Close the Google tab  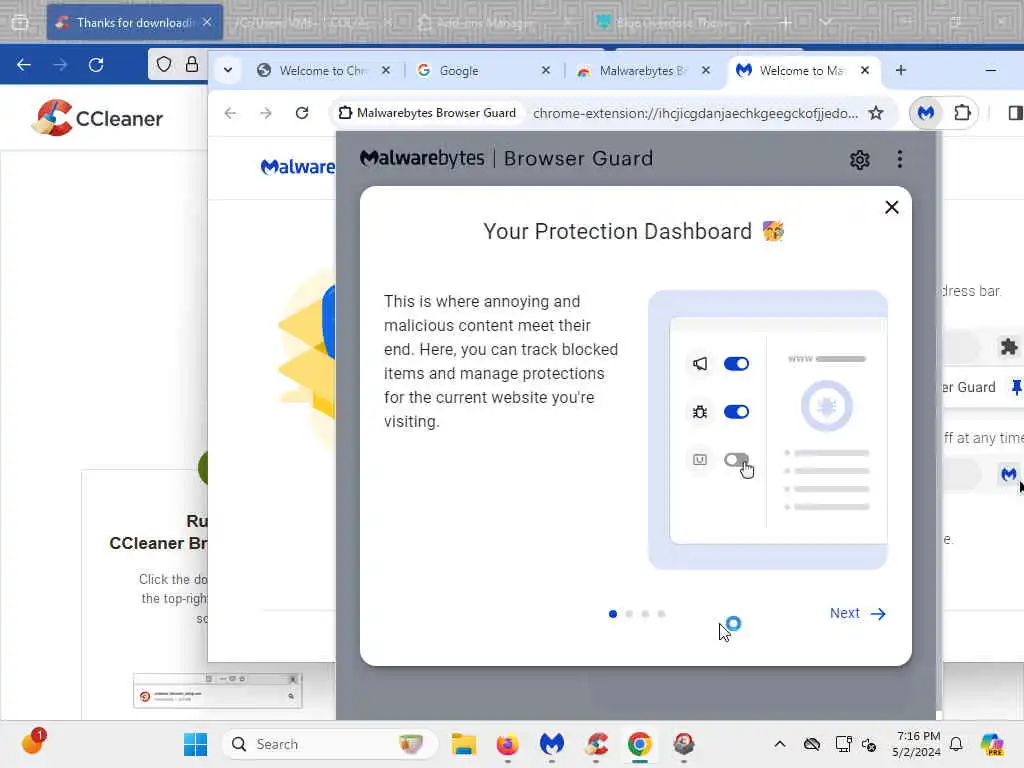click(x=546, y=70)
